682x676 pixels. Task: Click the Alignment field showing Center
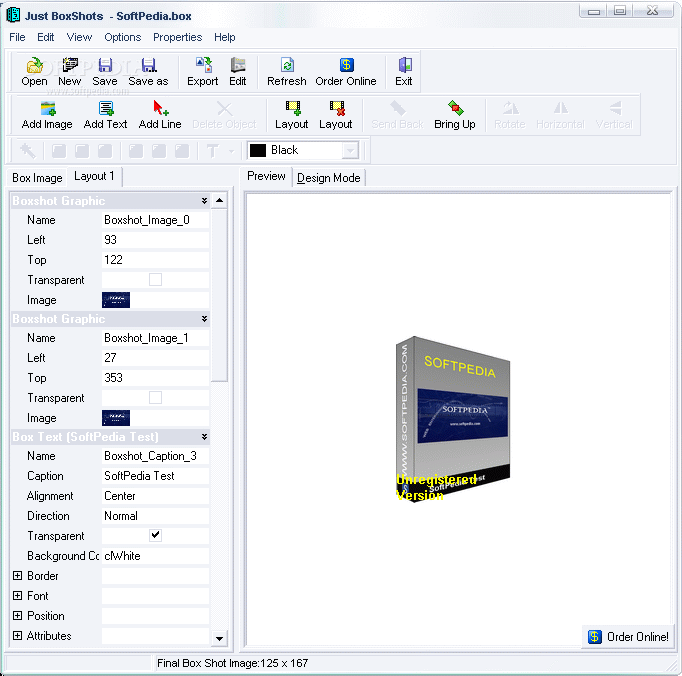pyautogui.click(x=155, y=496)
